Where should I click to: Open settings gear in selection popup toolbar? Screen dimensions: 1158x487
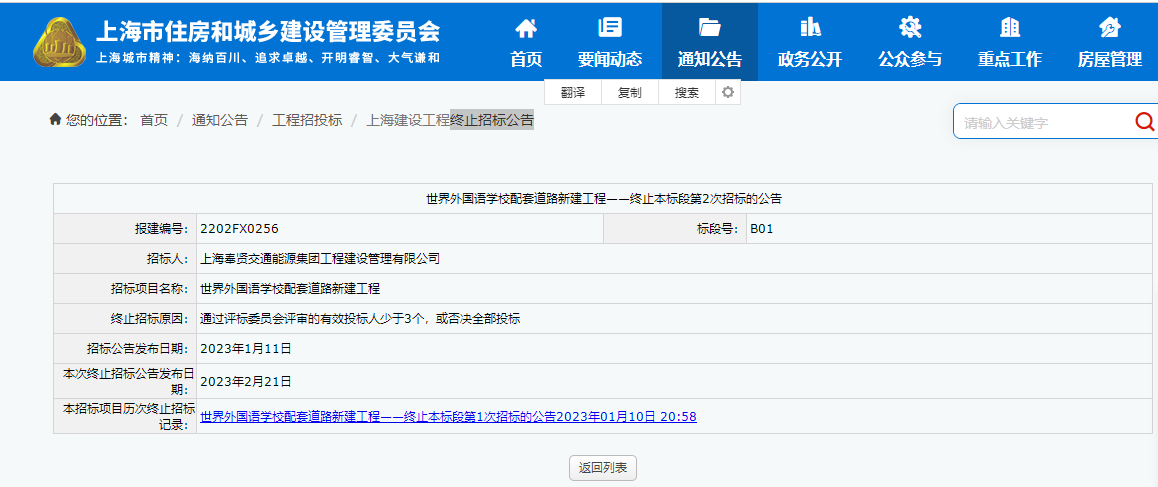728,92
